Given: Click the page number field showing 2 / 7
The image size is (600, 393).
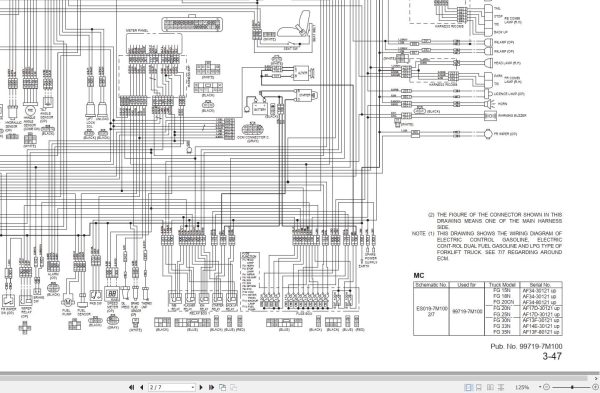Looking at the screenshot, I should pos(172,387).
